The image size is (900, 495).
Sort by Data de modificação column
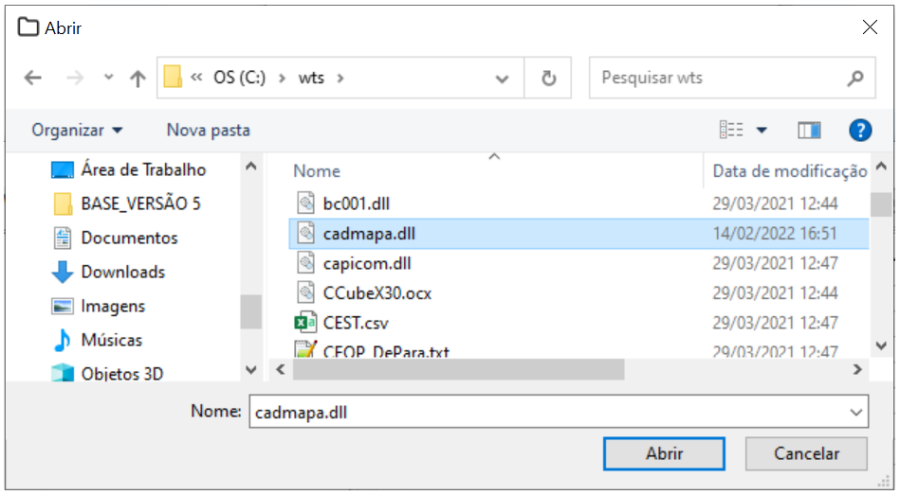click(x=789, y=171)
